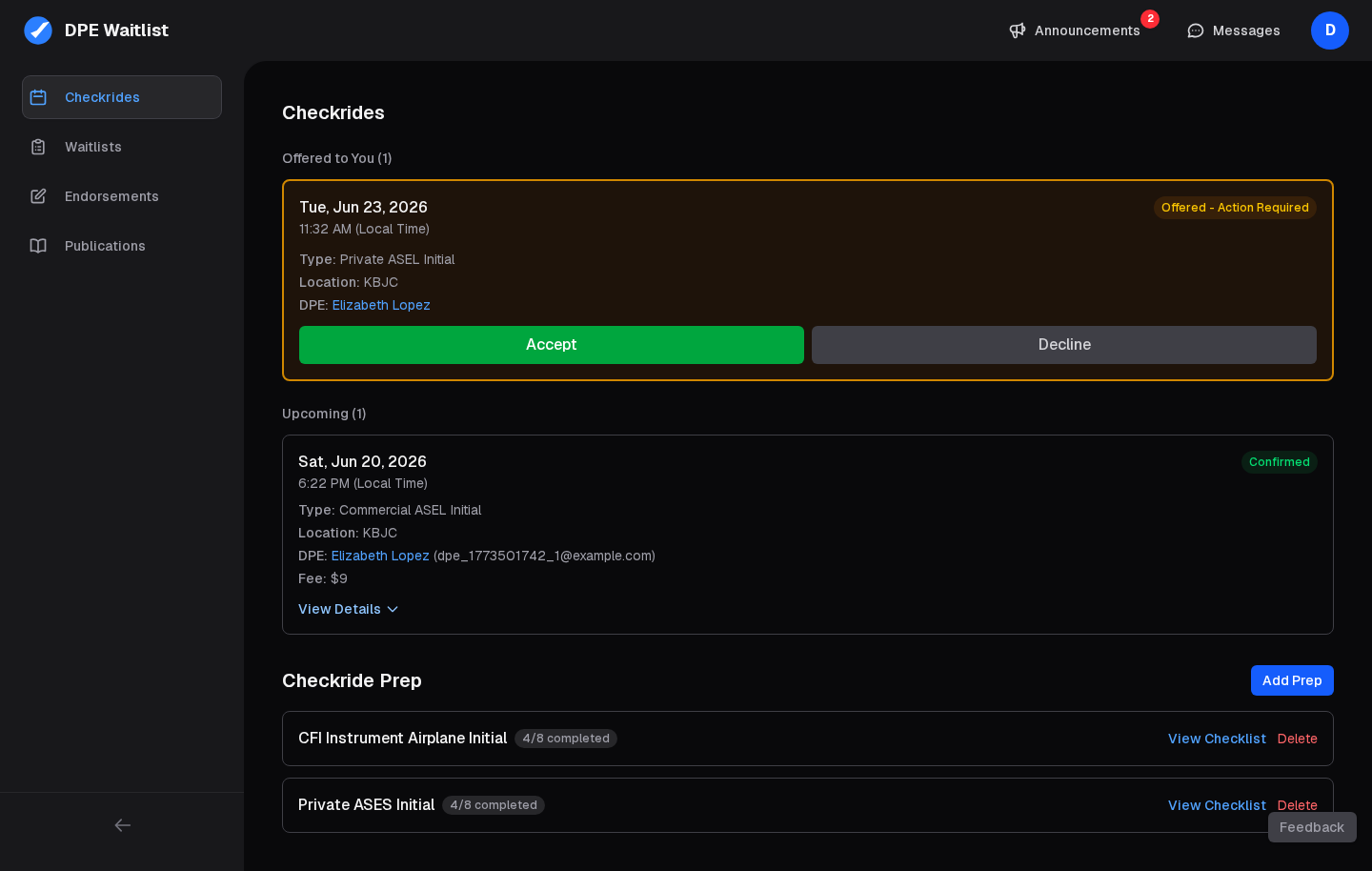Click the red announcements badge showing 2
This screenshot has height=871, width=1372.
[x=1150, y=19]
